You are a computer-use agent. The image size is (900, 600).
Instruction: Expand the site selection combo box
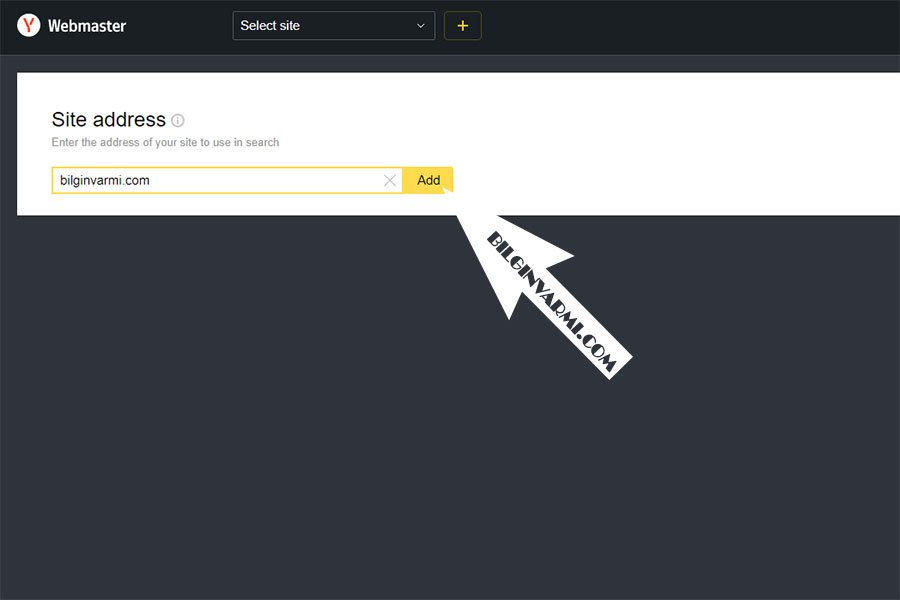point(333,25)
